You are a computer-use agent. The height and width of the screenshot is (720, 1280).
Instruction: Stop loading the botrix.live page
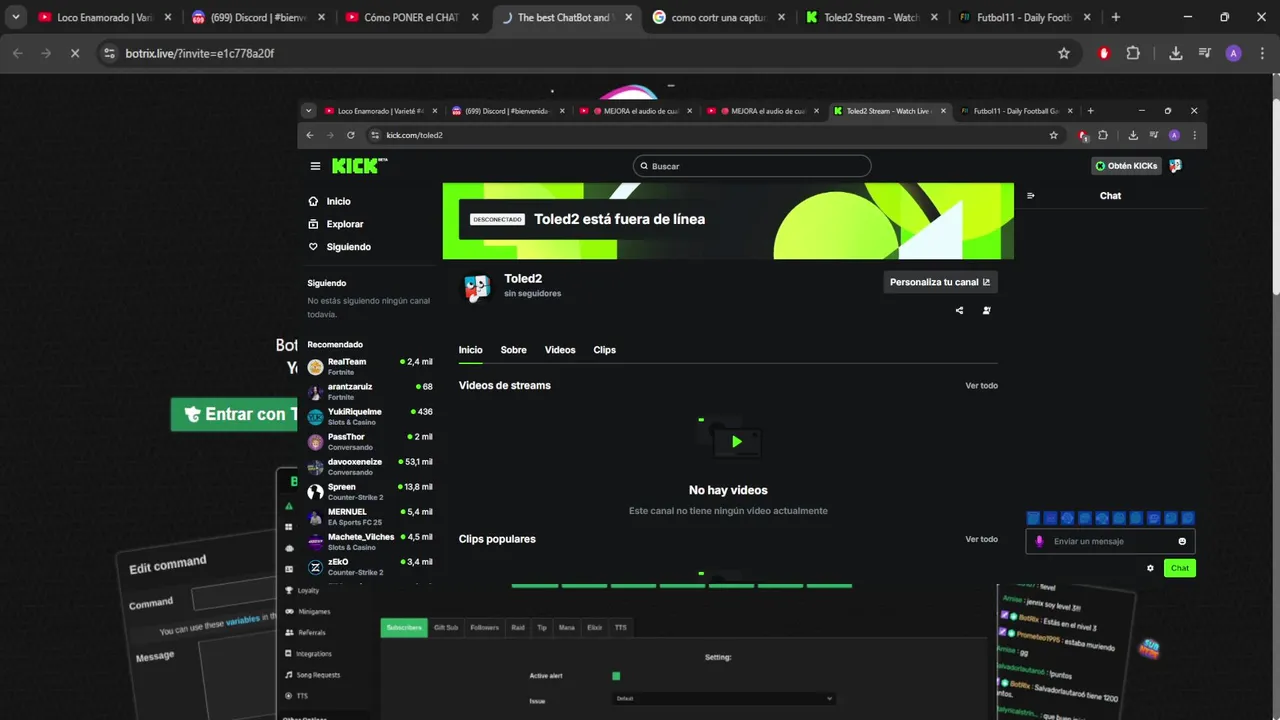(74, 53)
